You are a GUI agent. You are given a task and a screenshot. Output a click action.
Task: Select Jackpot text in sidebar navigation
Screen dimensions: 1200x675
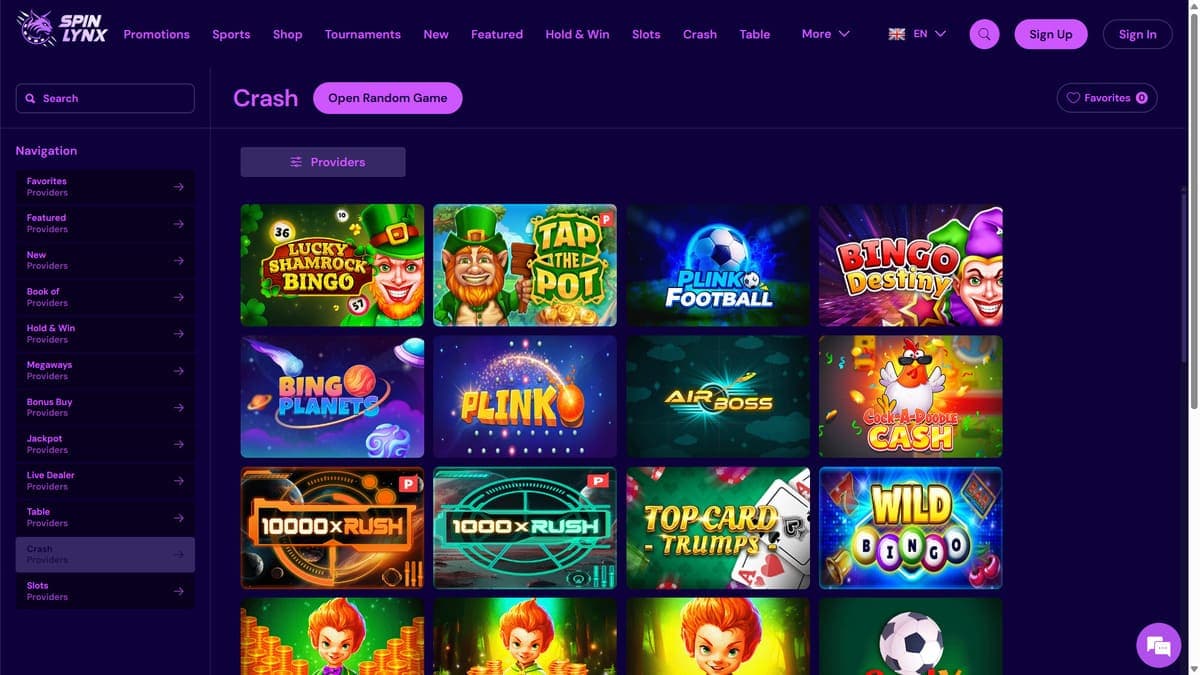[x=44, y=438]
